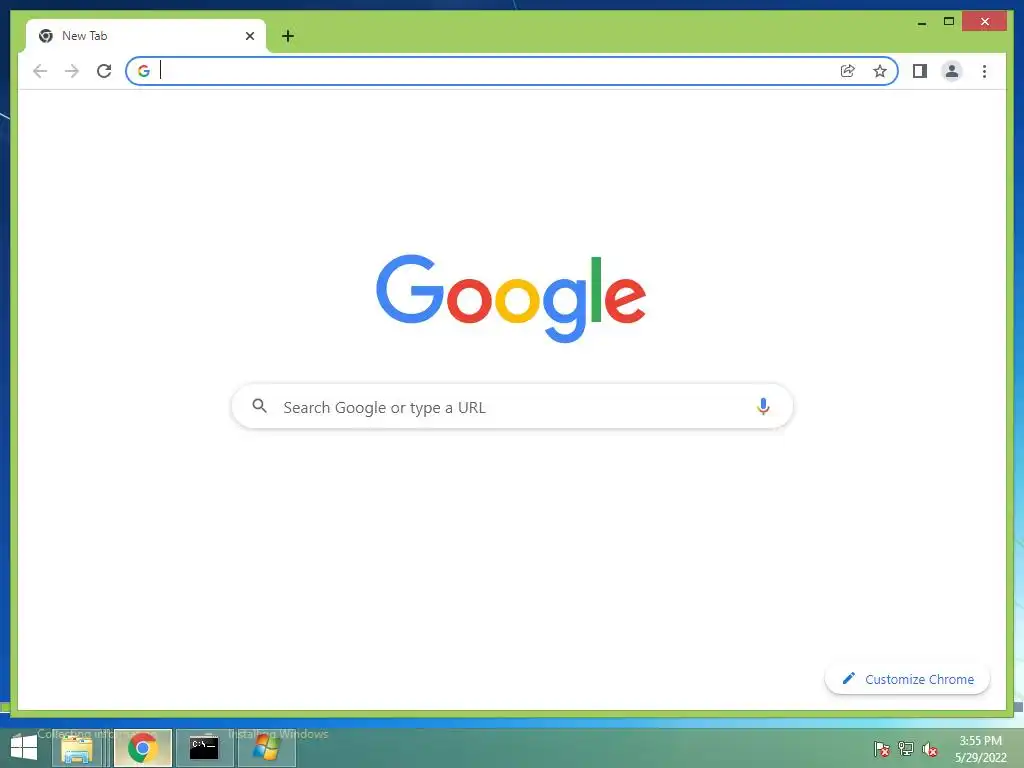Open Command Prompt from the taskbar
1024x768 pixels.
[204, 748]
